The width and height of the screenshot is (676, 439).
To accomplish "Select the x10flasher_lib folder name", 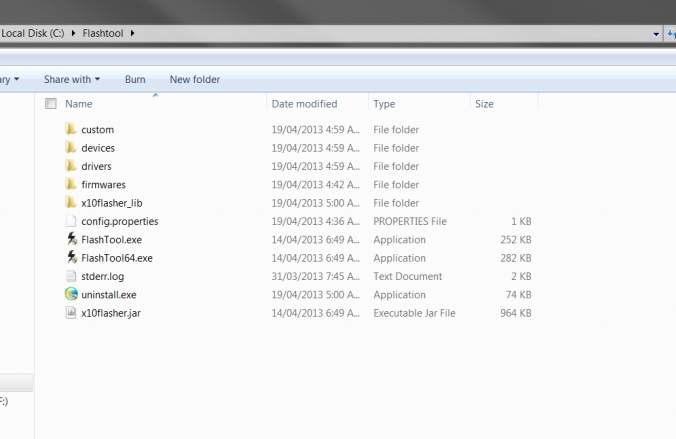I will coord(112,203).
